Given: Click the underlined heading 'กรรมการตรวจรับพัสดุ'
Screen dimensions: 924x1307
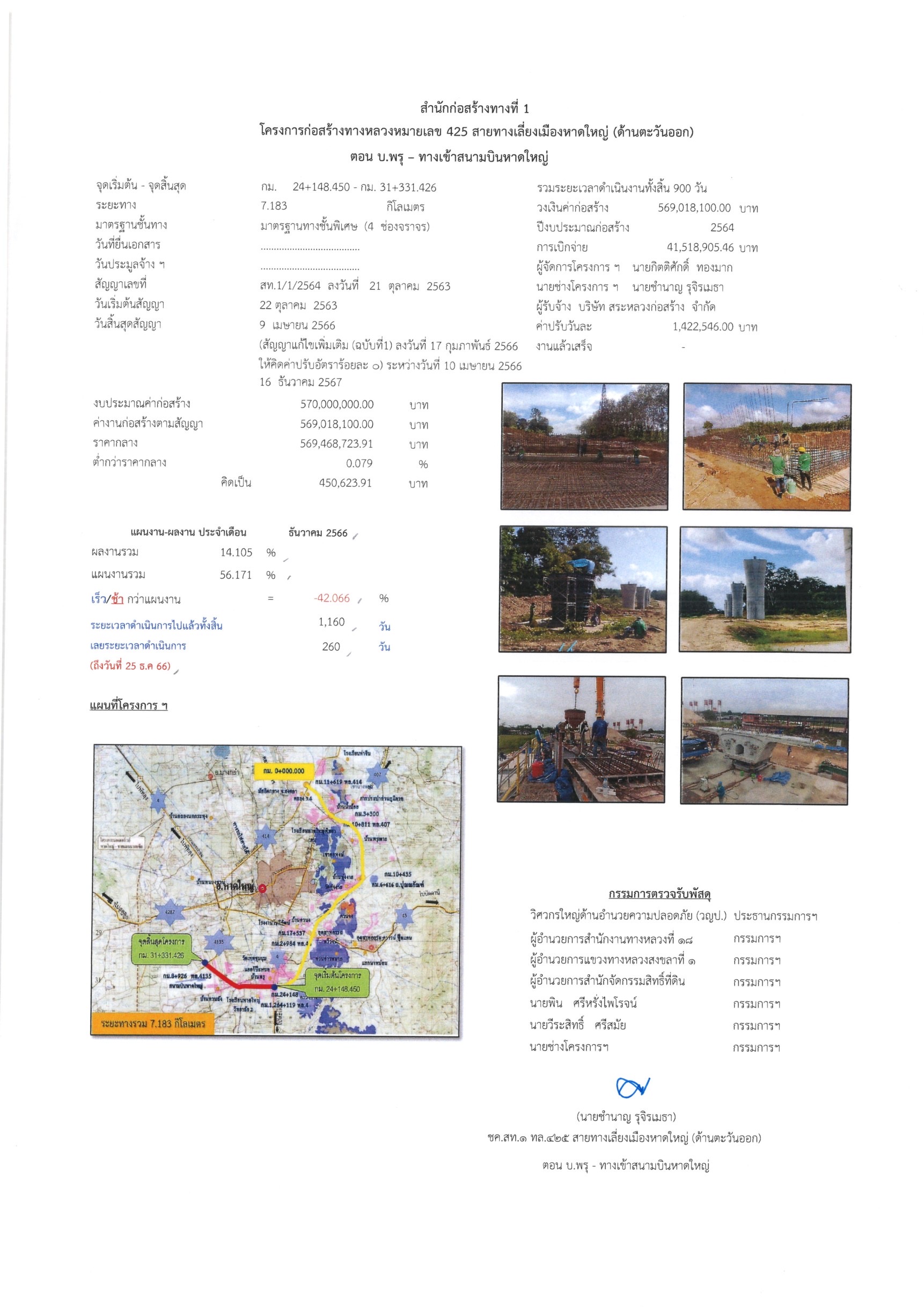Looking at the screenshot, I should [x=659, y=894].
